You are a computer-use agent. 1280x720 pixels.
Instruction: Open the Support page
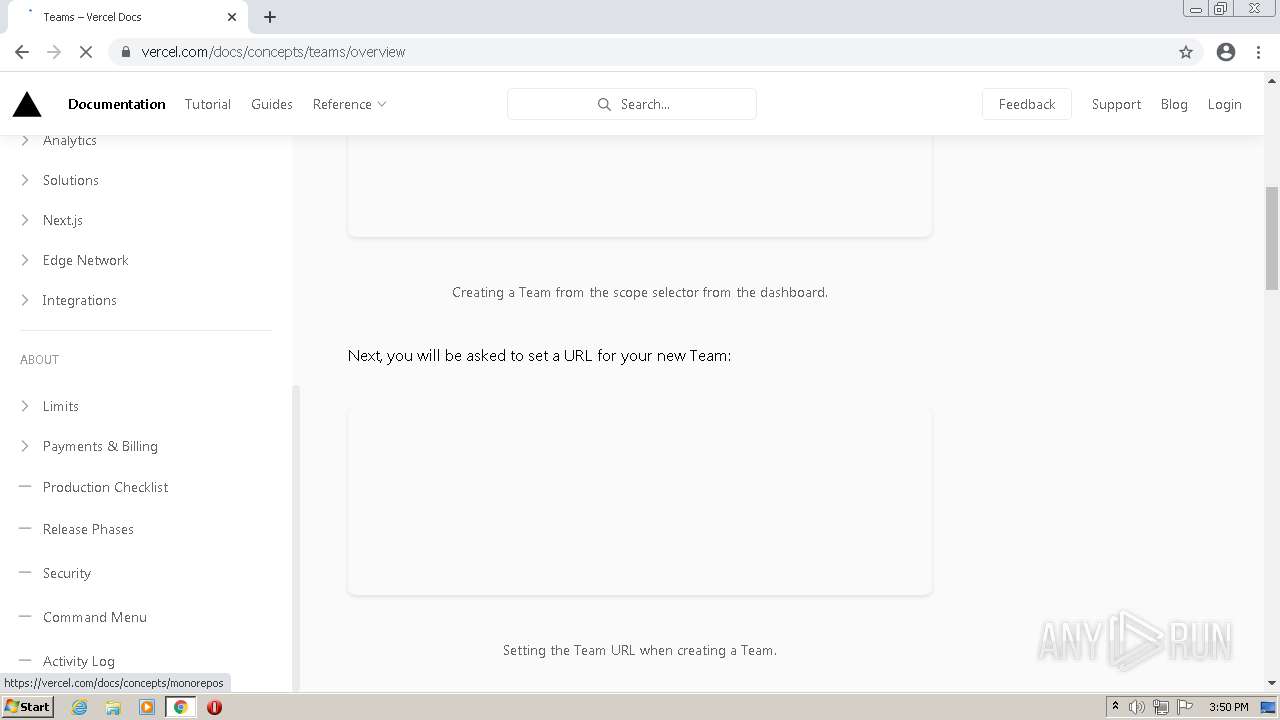(1116, 104)
